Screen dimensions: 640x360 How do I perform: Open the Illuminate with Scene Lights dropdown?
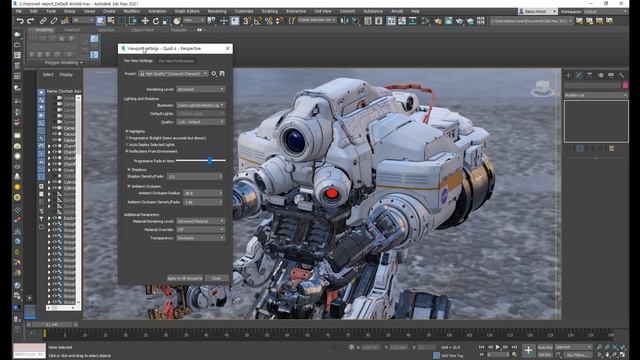pyautogui.click(x=200, y=105)
